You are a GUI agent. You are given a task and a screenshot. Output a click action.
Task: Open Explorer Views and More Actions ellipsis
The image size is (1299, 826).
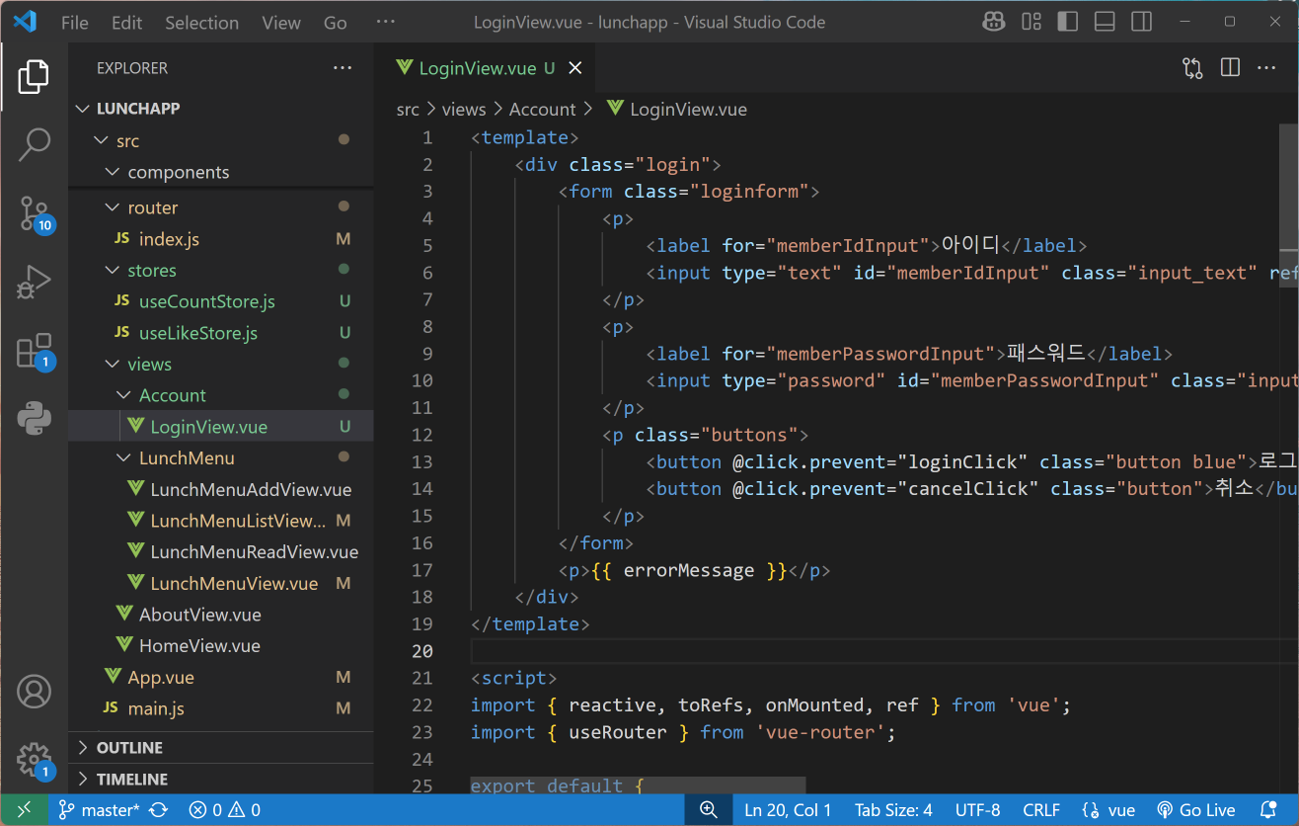(343, 68)
